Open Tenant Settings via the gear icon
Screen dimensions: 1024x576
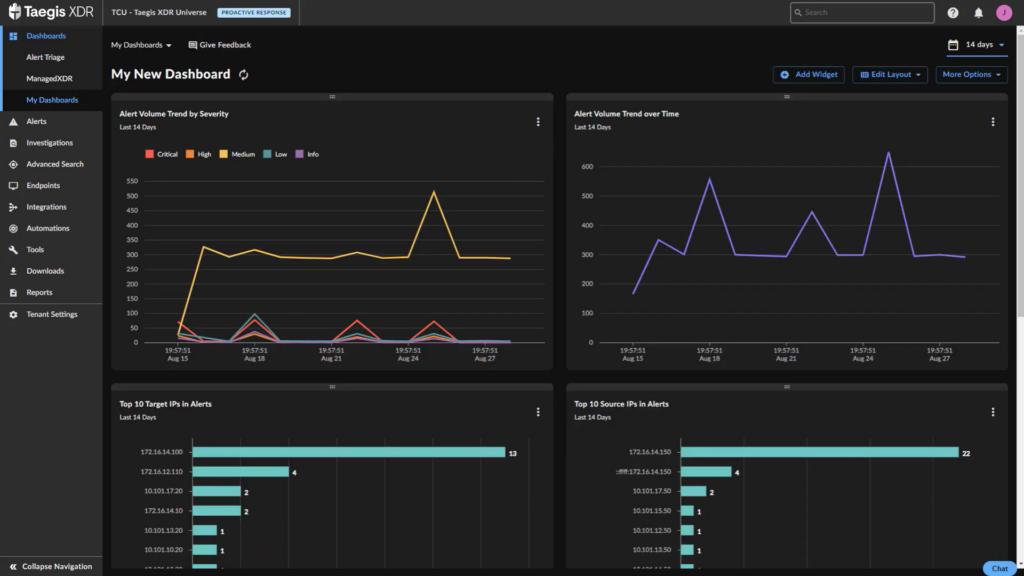12,313
